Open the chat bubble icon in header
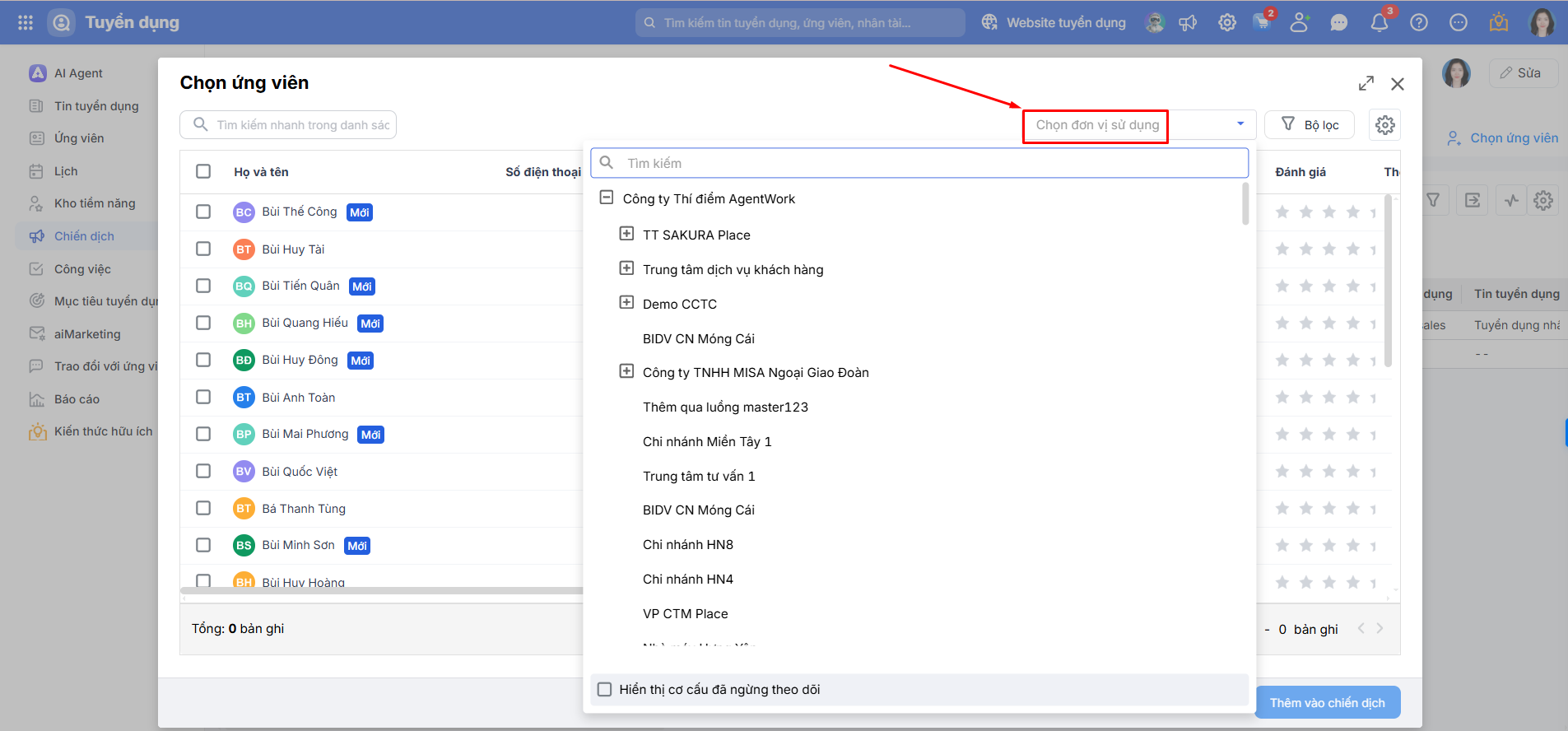 [x=1339, y=22]
